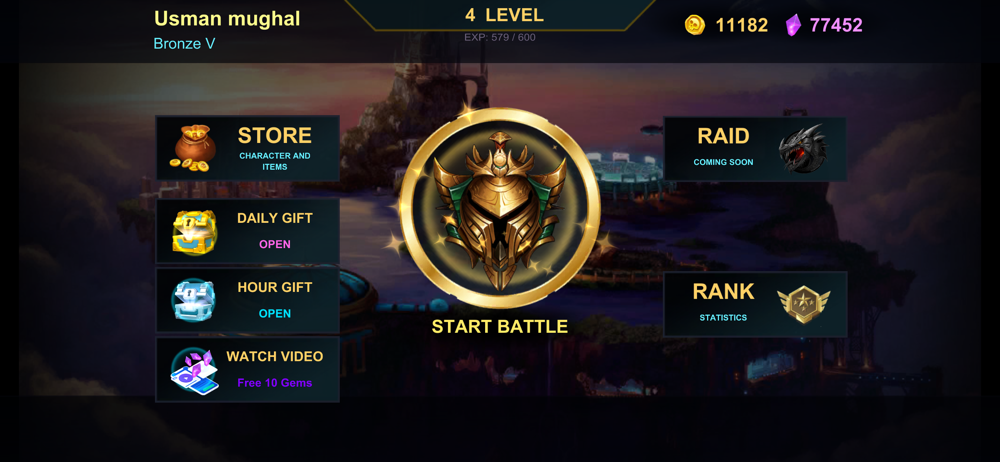Open RAID Coming Soon panel title
1000x462 pixels.
723,136
